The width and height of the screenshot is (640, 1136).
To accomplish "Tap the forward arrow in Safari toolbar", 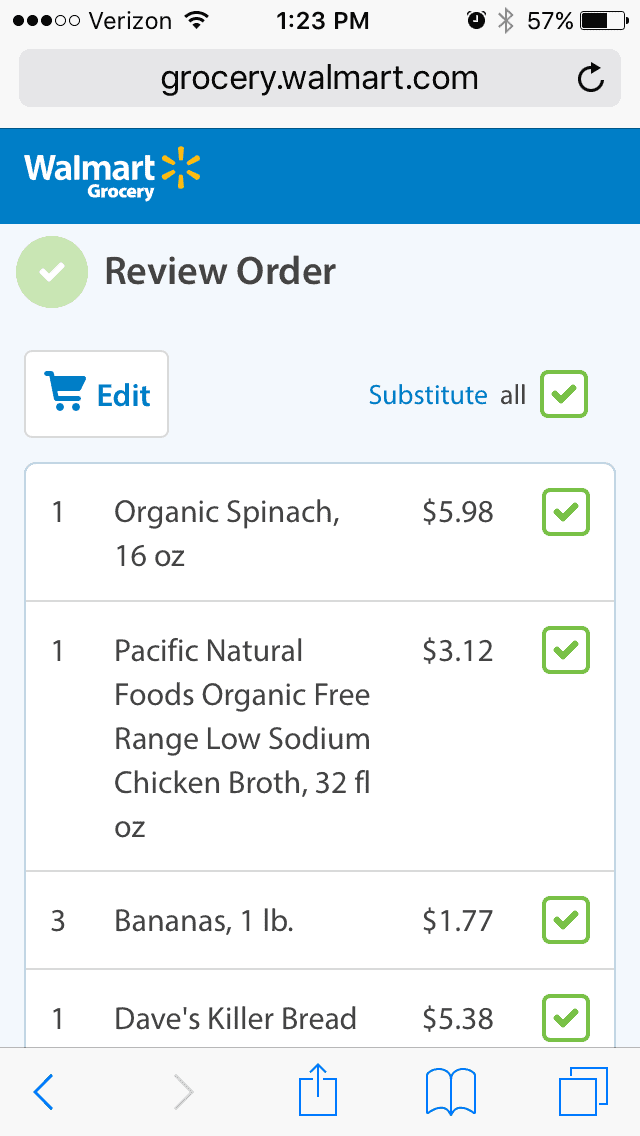I will pos(184,1092).
